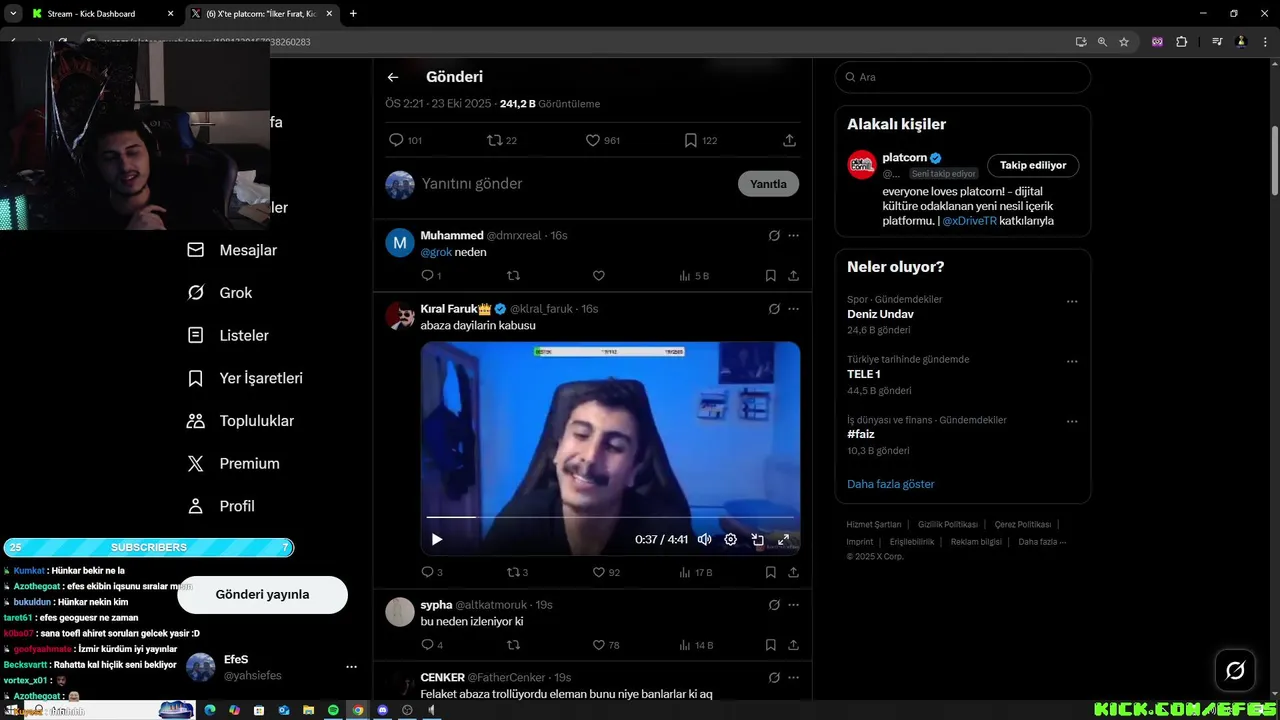Mute the video volume
1280x720 pixels.
pyautogui.click(x=704, y=539)
